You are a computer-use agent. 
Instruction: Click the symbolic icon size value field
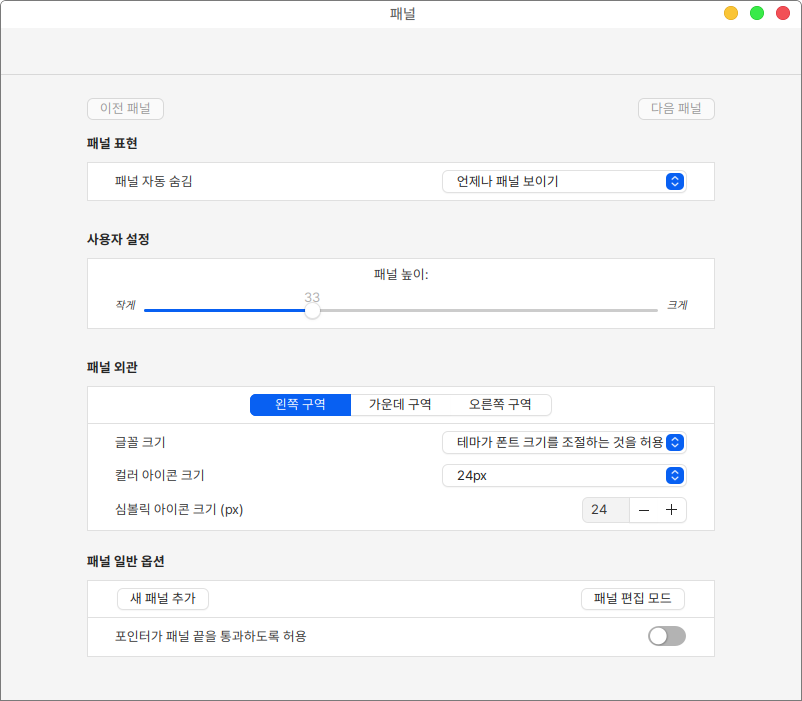point(605,510)
